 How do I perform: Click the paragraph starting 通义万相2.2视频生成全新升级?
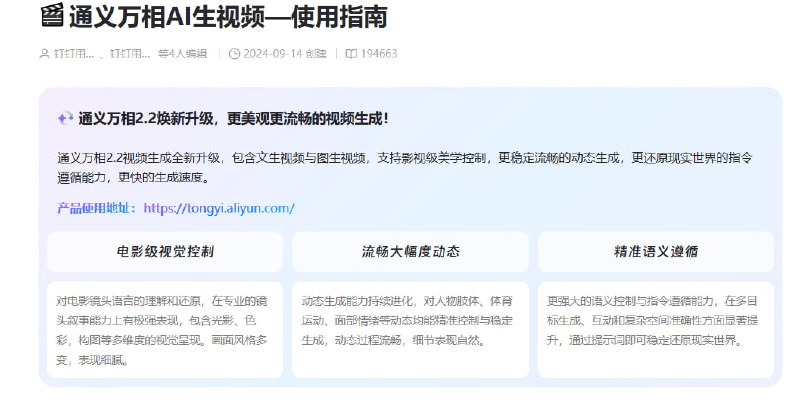[x=405, y=168]
